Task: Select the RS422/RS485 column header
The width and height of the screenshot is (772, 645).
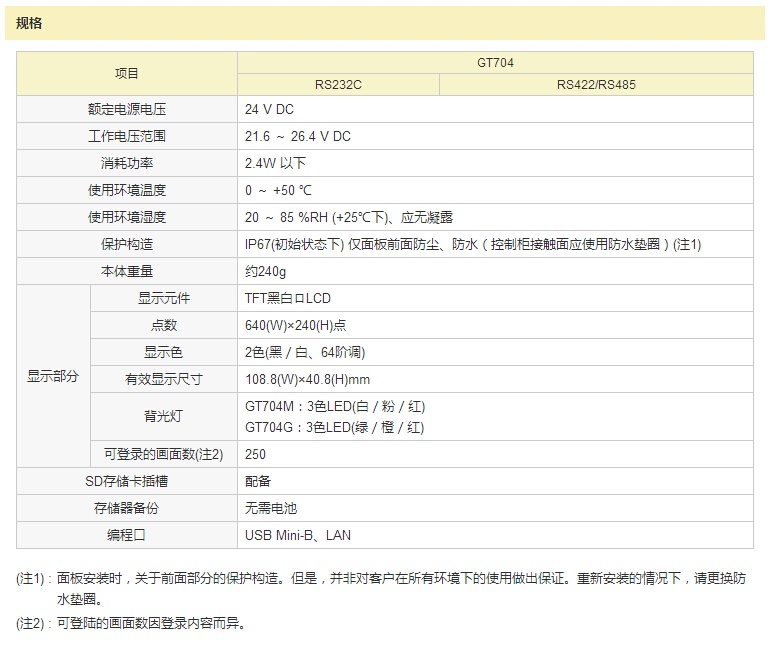Action: (x=595, y=85)
